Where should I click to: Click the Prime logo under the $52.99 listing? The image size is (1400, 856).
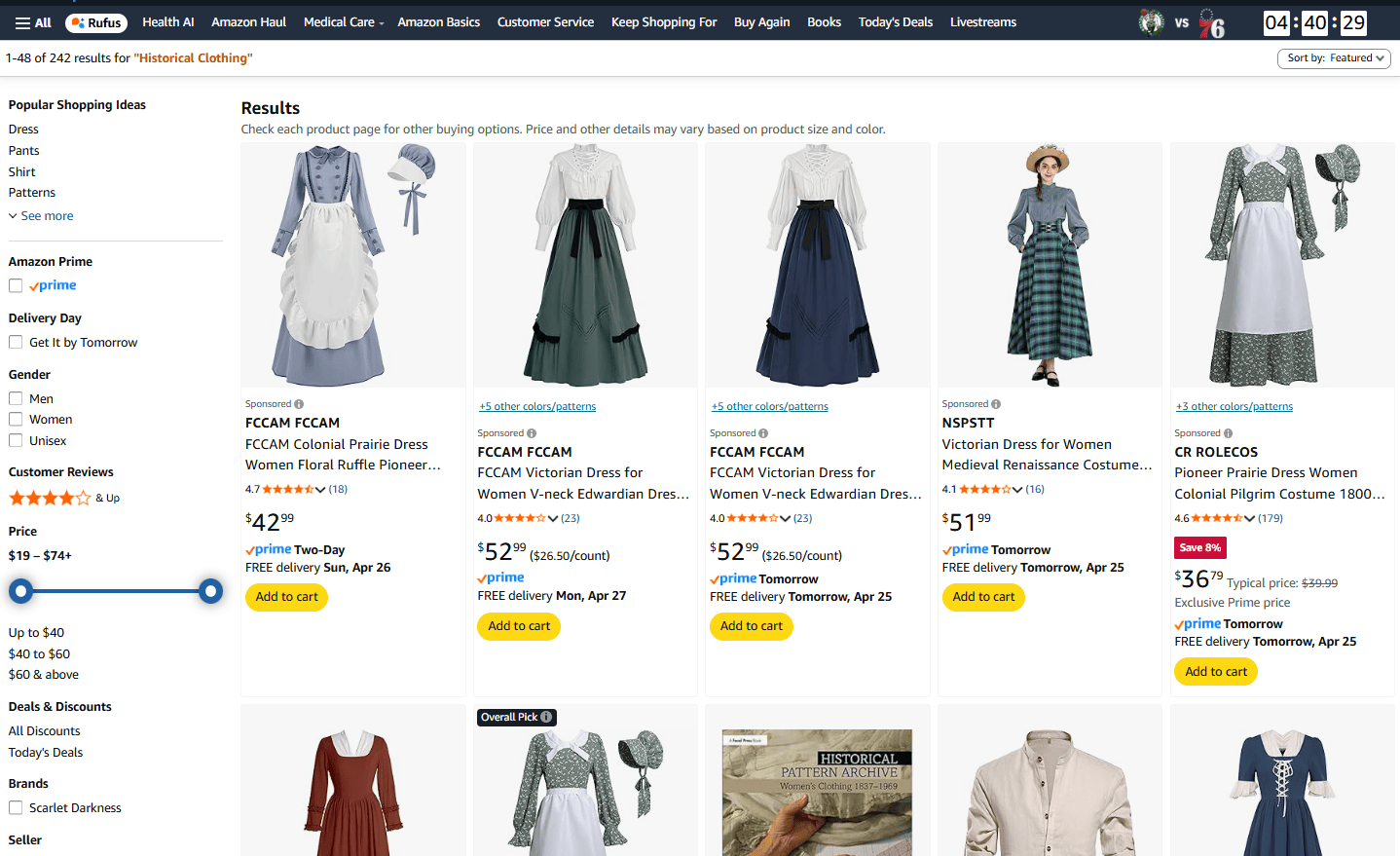point(500,577)
